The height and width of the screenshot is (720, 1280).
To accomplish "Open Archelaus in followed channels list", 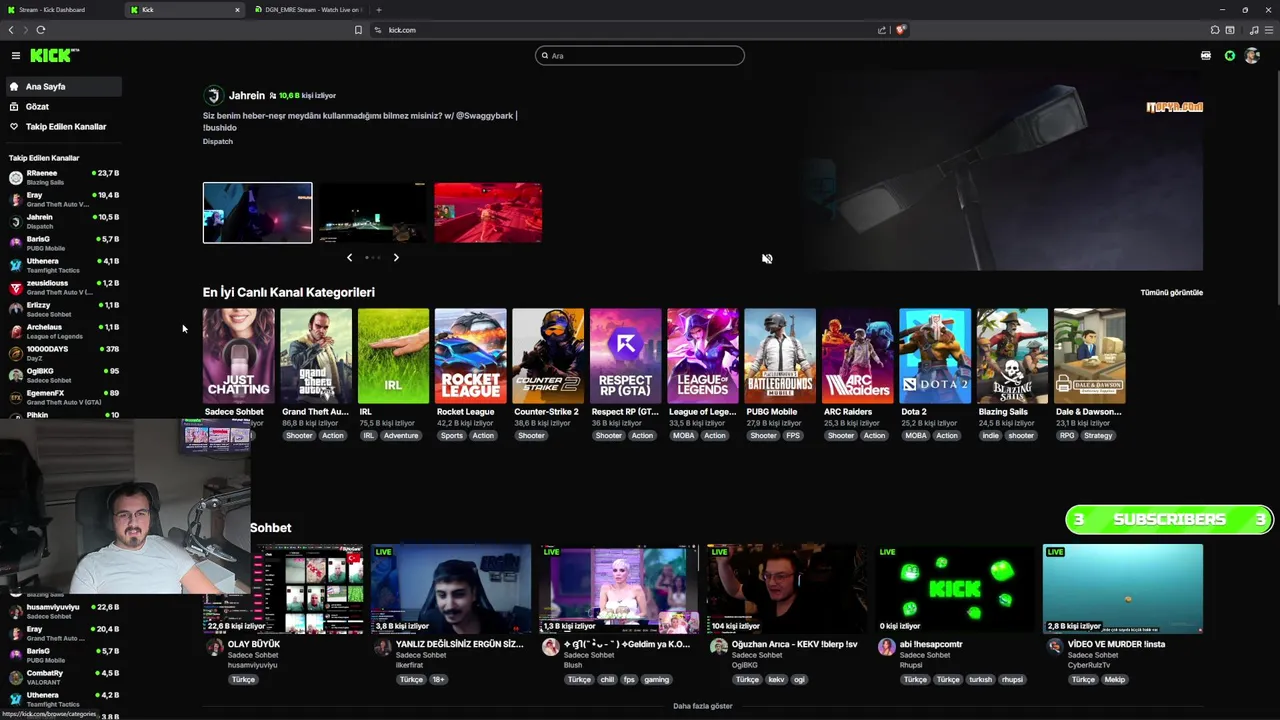I will coord(64,331).
